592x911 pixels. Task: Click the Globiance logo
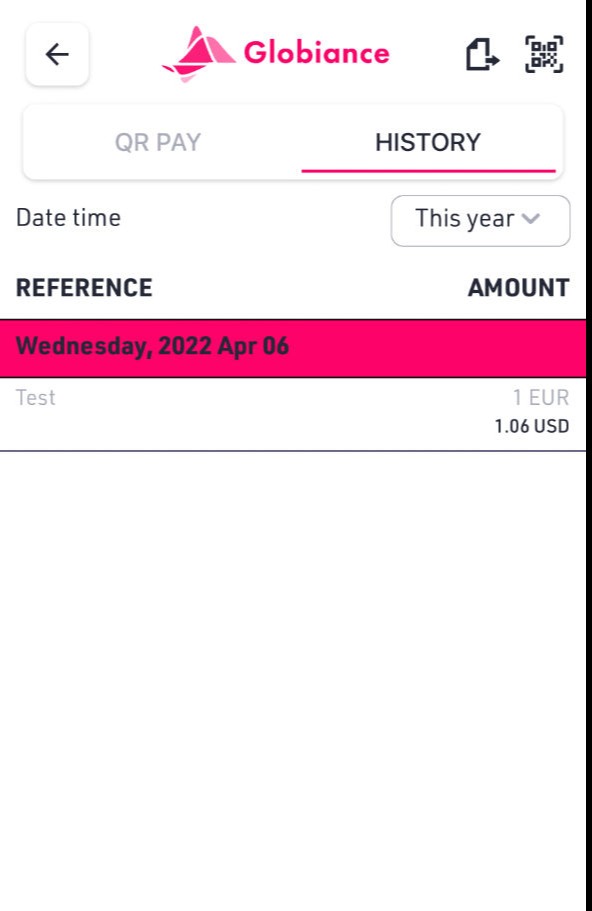(275, 53)
